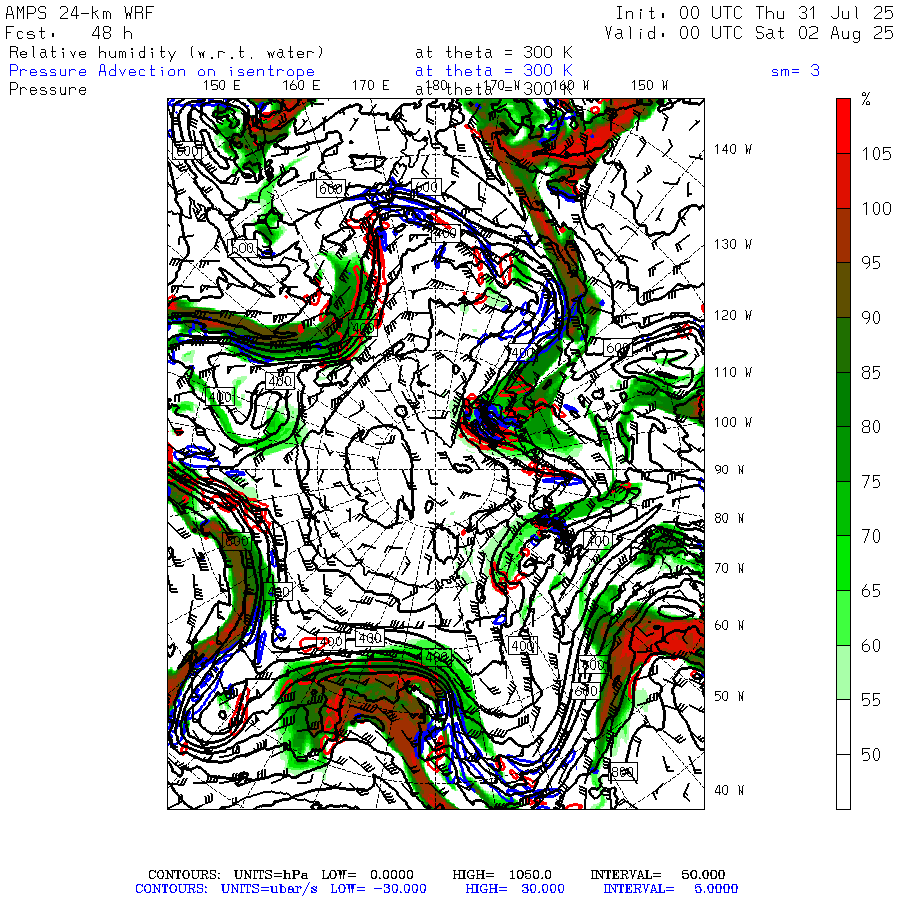Select the olive-brown band between 90 and 95

pyautogui.click(x=843, y=290)
